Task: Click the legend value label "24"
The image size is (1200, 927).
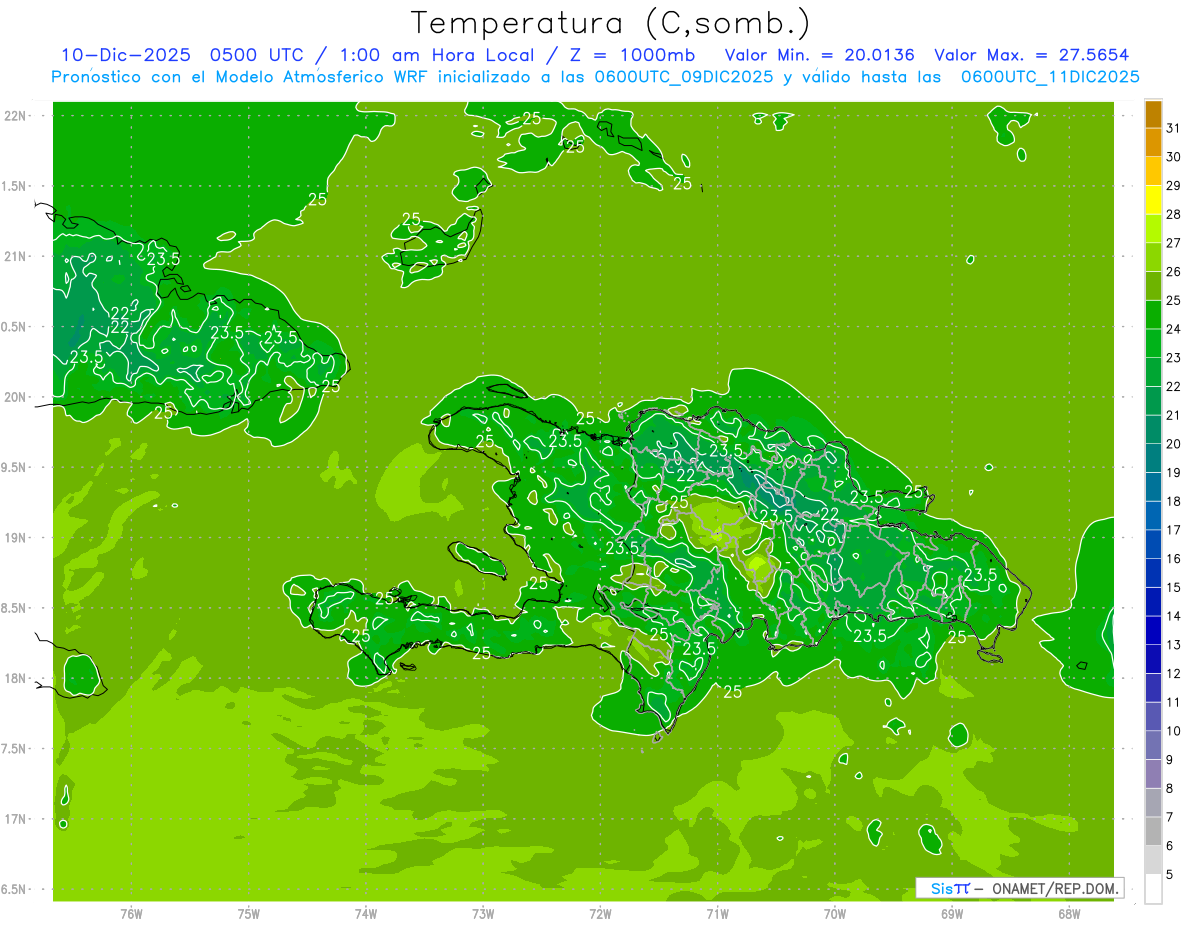Action: pyautogui.click(x=1174, y=330)
